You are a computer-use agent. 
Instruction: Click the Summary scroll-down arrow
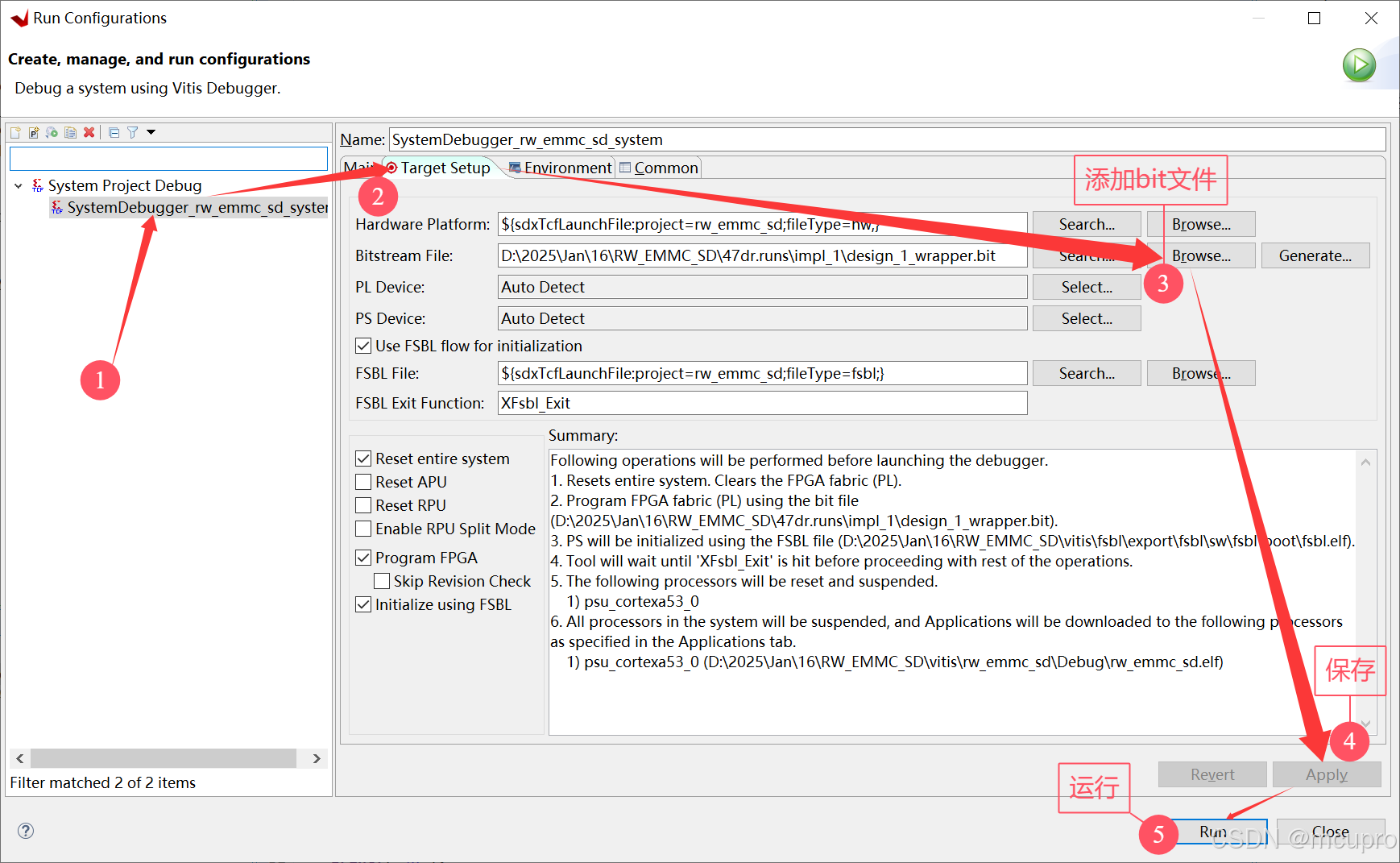click(1365, 724)
